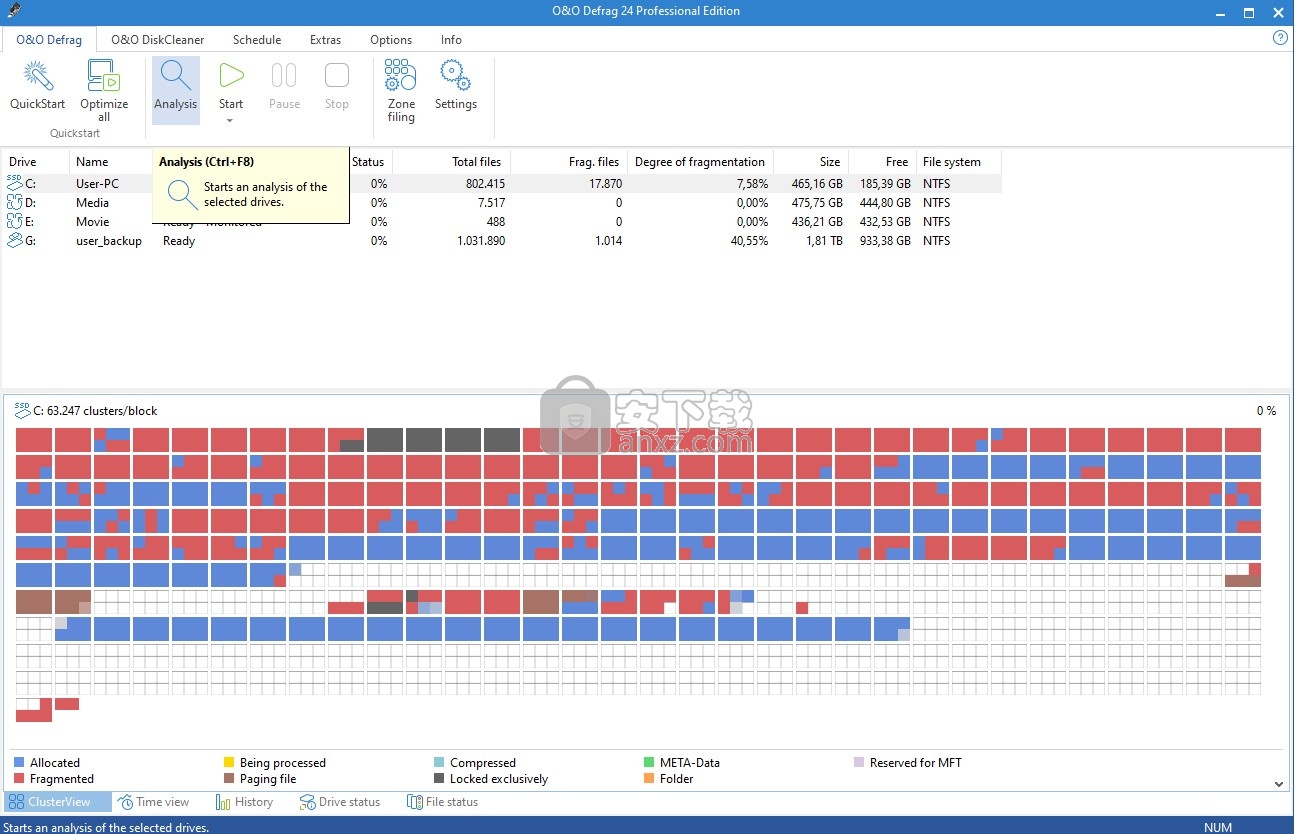Viewport: 1296px width, 834px height.
Task: Sort by the File system column header
Action: [958, 162]
